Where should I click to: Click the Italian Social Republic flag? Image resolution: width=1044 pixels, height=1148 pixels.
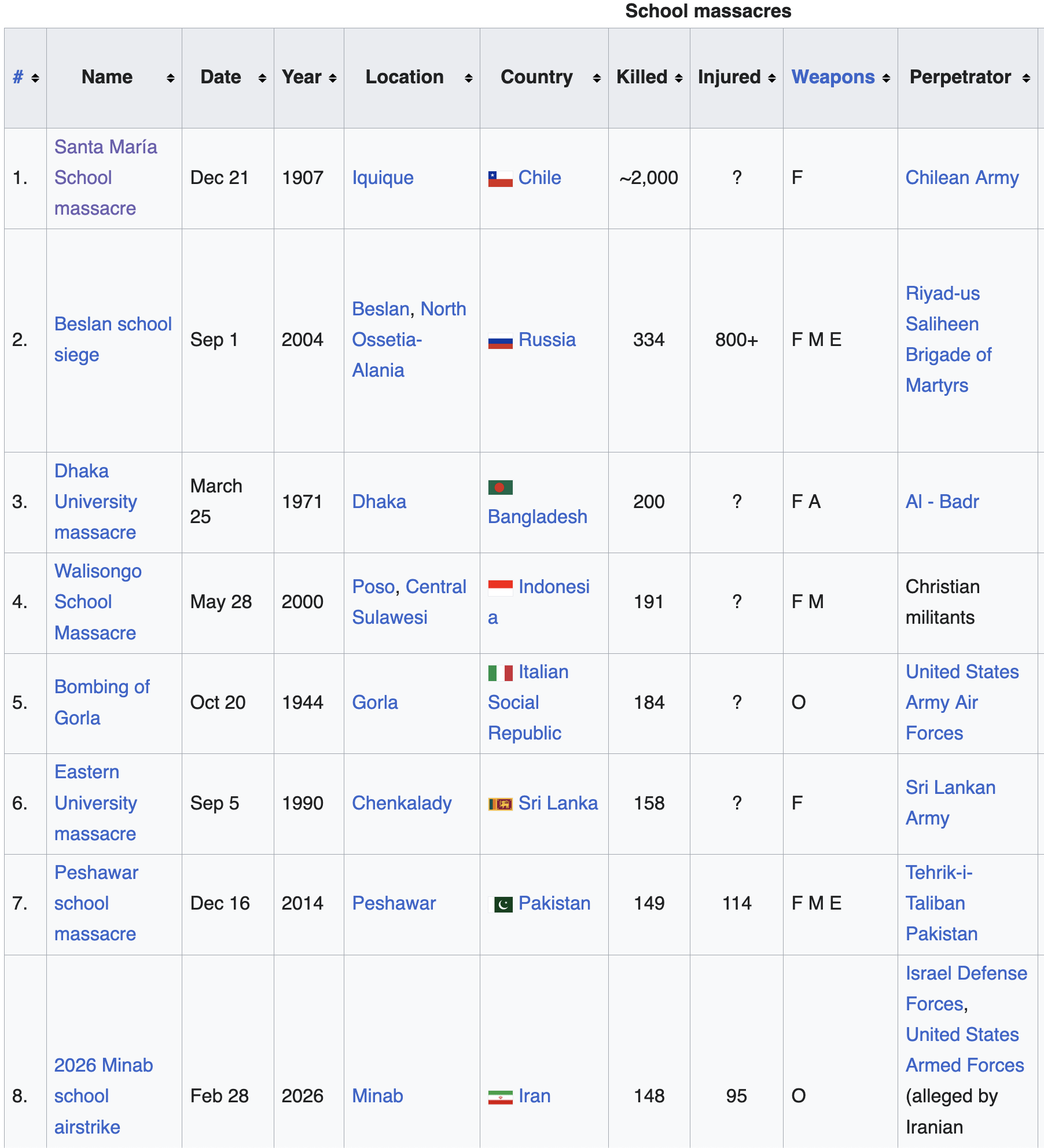tap(500, 673)
